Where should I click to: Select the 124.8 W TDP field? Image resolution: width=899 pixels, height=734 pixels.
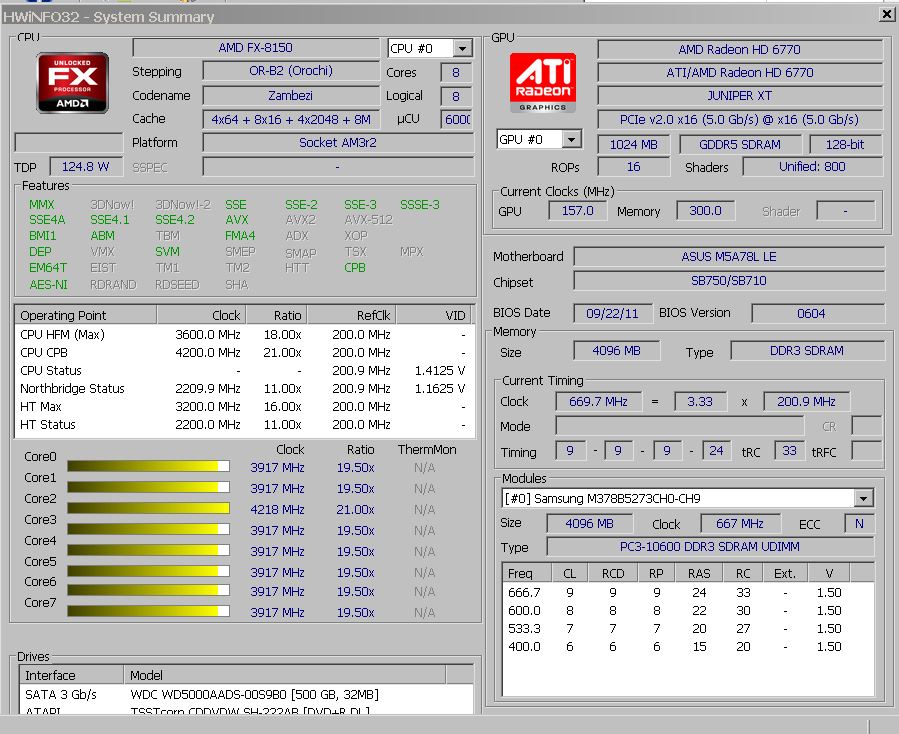(86, 166)
